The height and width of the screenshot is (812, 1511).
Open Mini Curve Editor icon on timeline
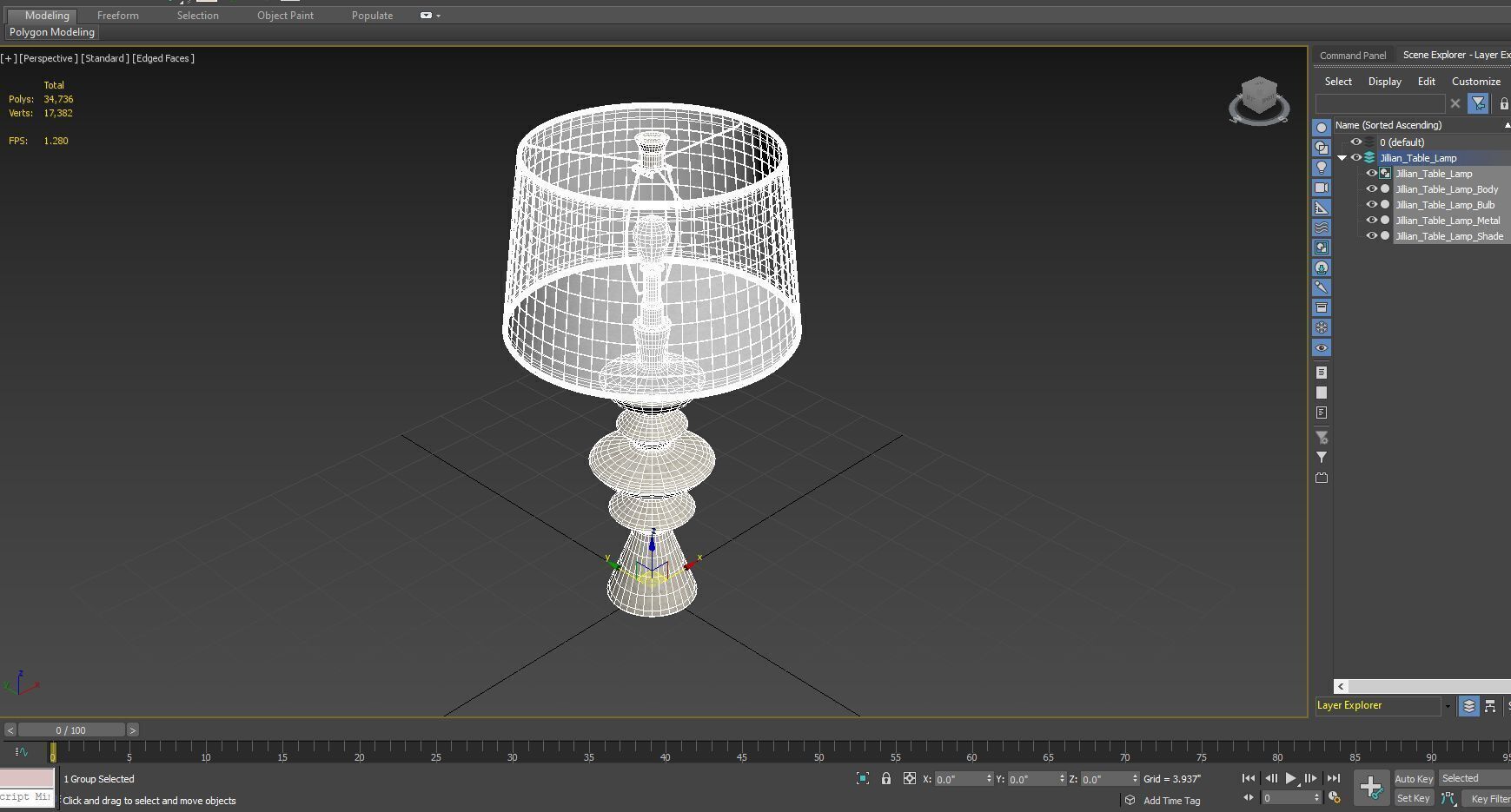pos(22,752)
